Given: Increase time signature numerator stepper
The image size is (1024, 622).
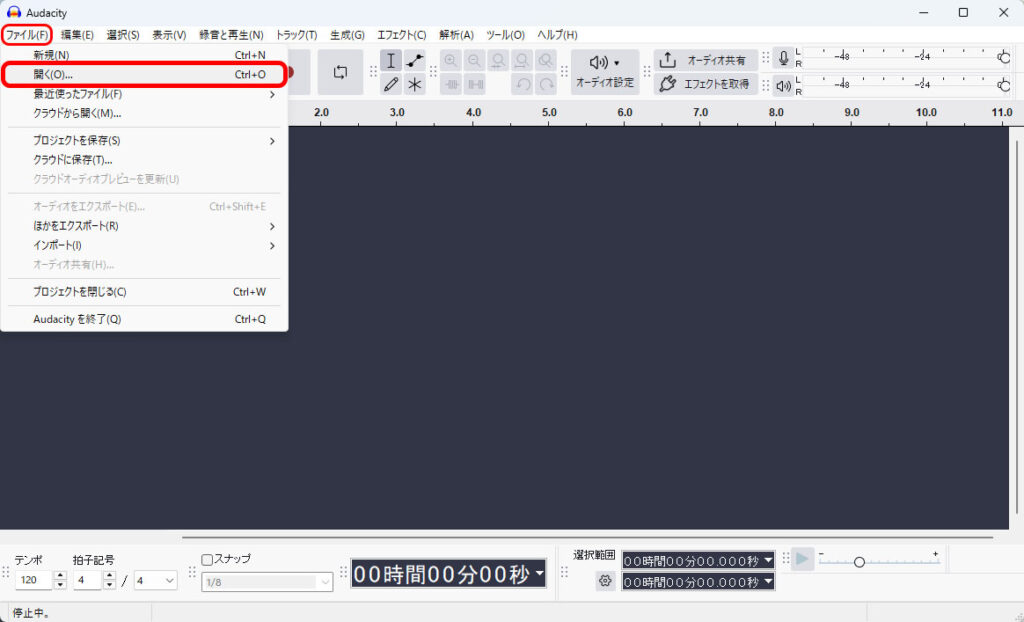Looking at the screenshot, I should [x=110, y=576].
